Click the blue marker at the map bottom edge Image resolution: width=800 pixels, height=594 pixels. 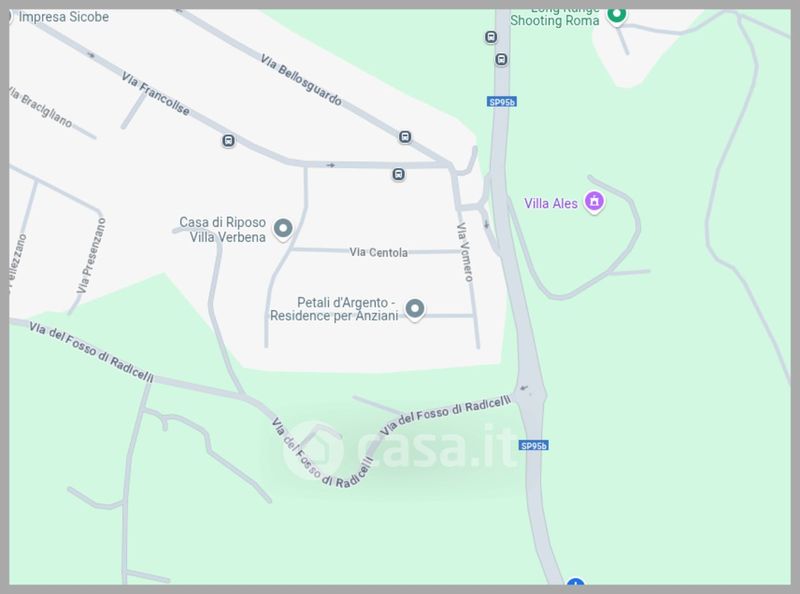576,582
